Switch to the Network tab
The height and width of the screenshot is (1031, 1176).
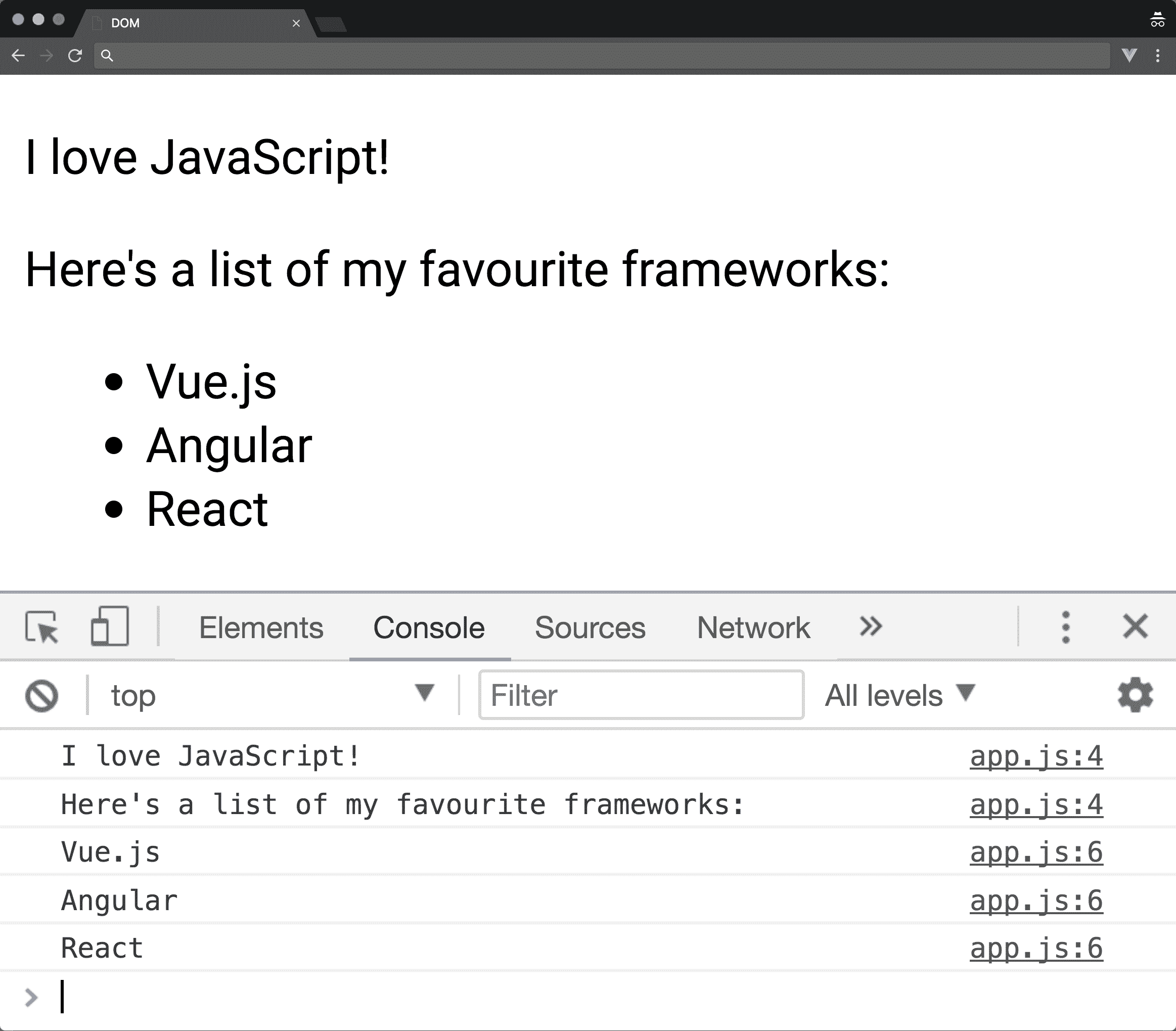[753, 627]
